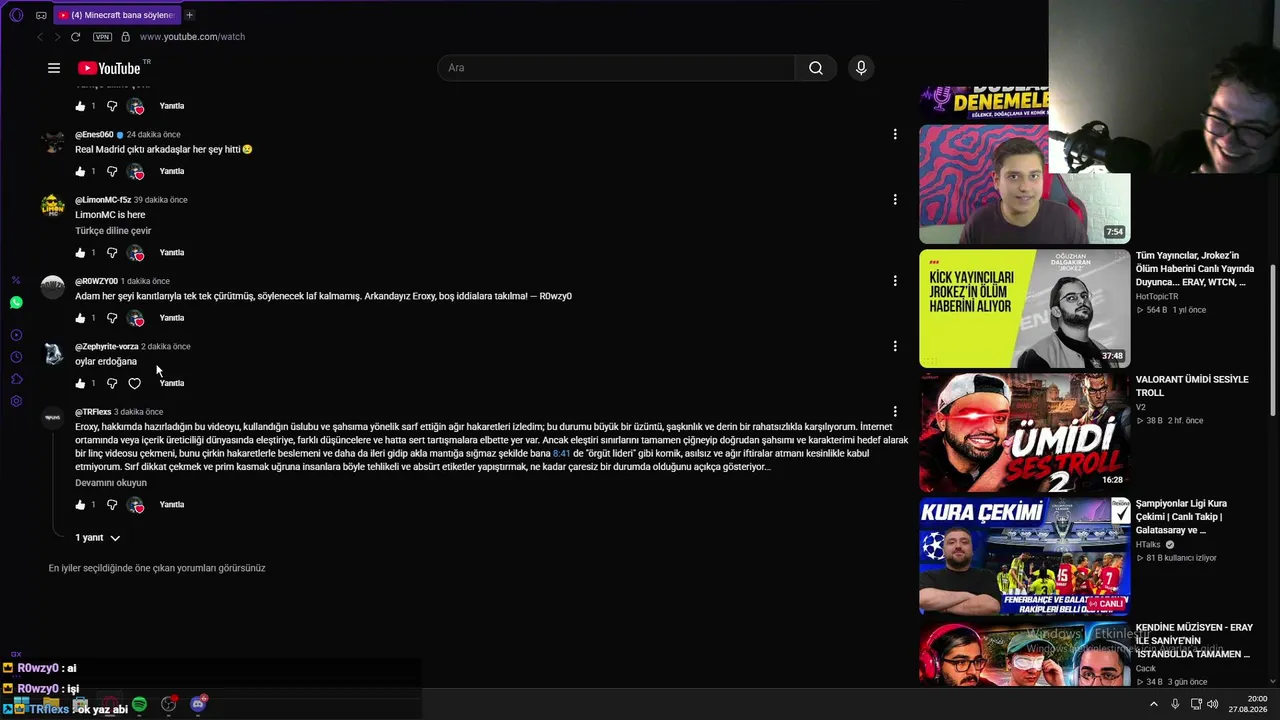Open the YouTube guide hamburger menu

pos(54,68)
